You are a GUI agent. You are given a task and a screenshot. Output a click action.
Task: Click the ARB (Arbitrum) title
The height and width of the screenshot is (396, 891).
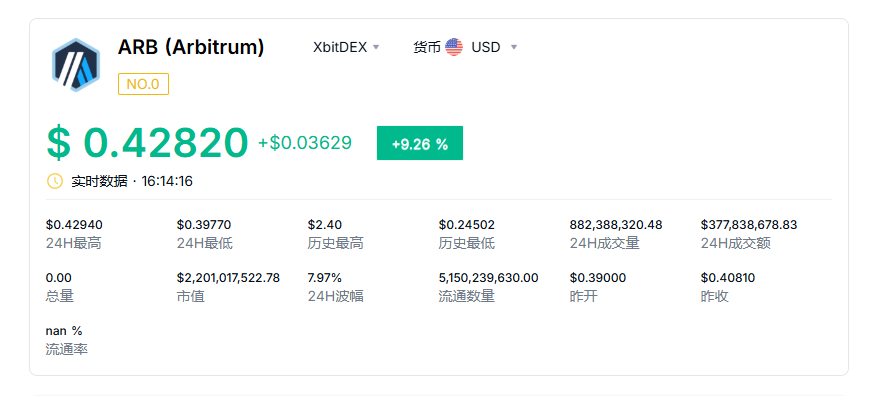tap(191, 47)
